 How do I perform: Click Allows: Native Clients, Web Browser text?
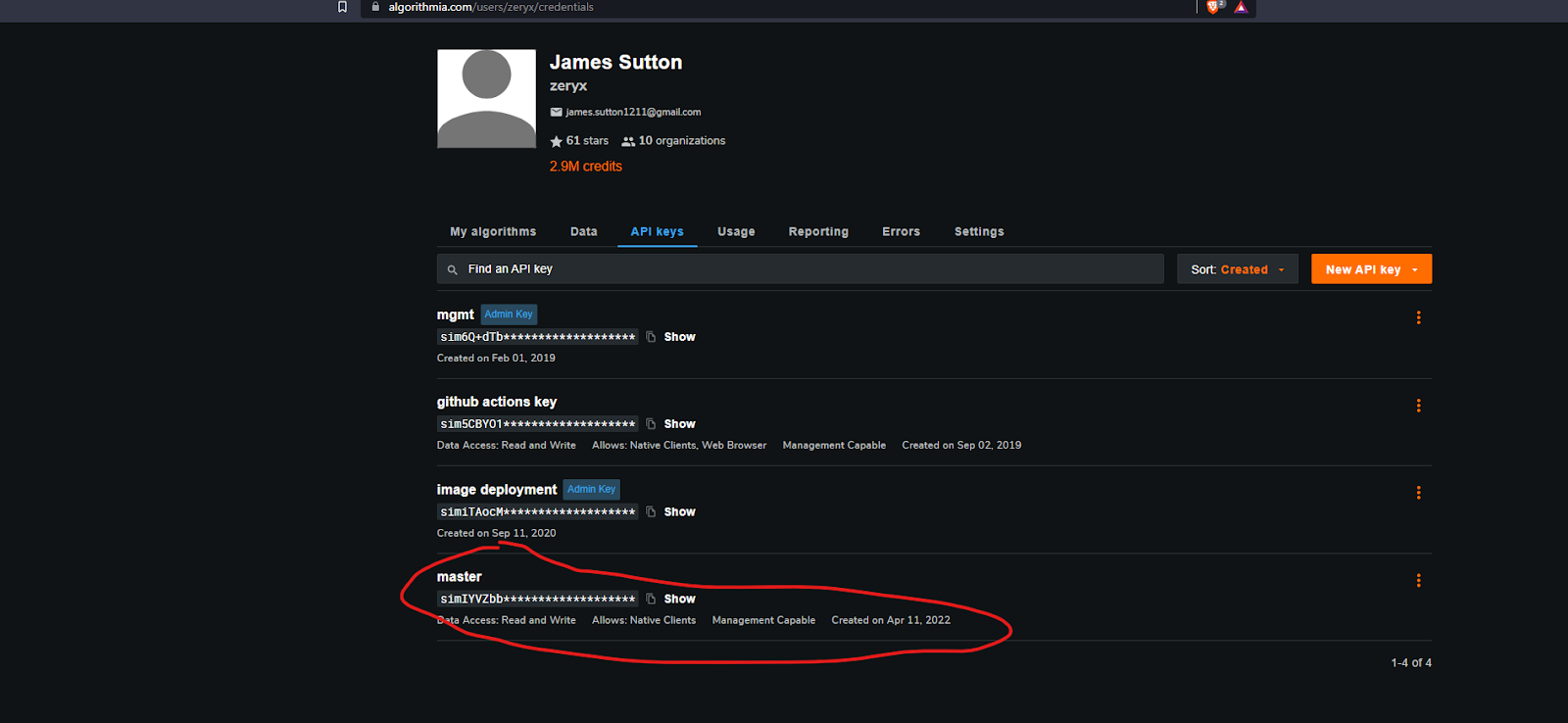tap(679, 446)
